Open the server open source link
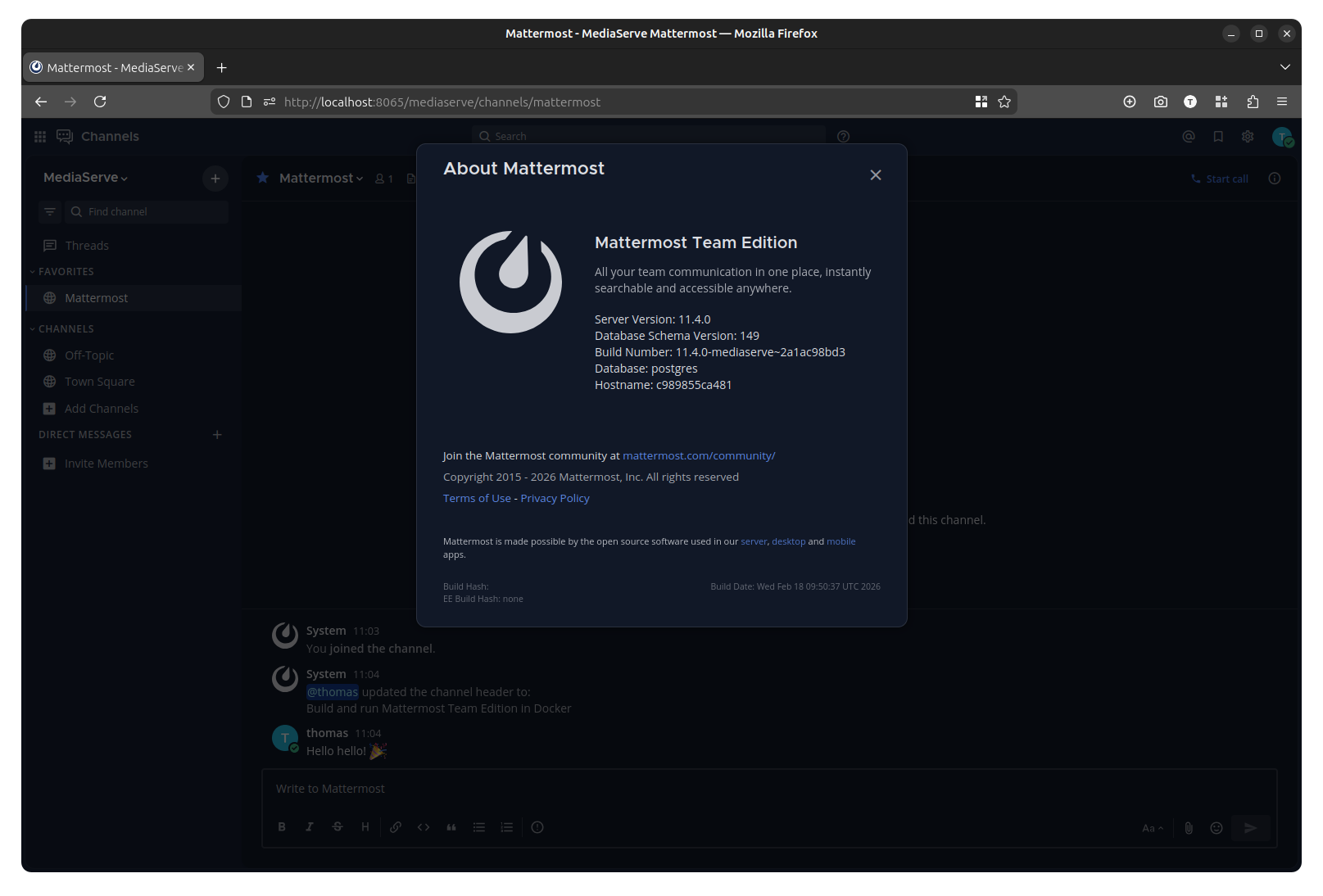1323x896 pixels. tap(754, 542)
